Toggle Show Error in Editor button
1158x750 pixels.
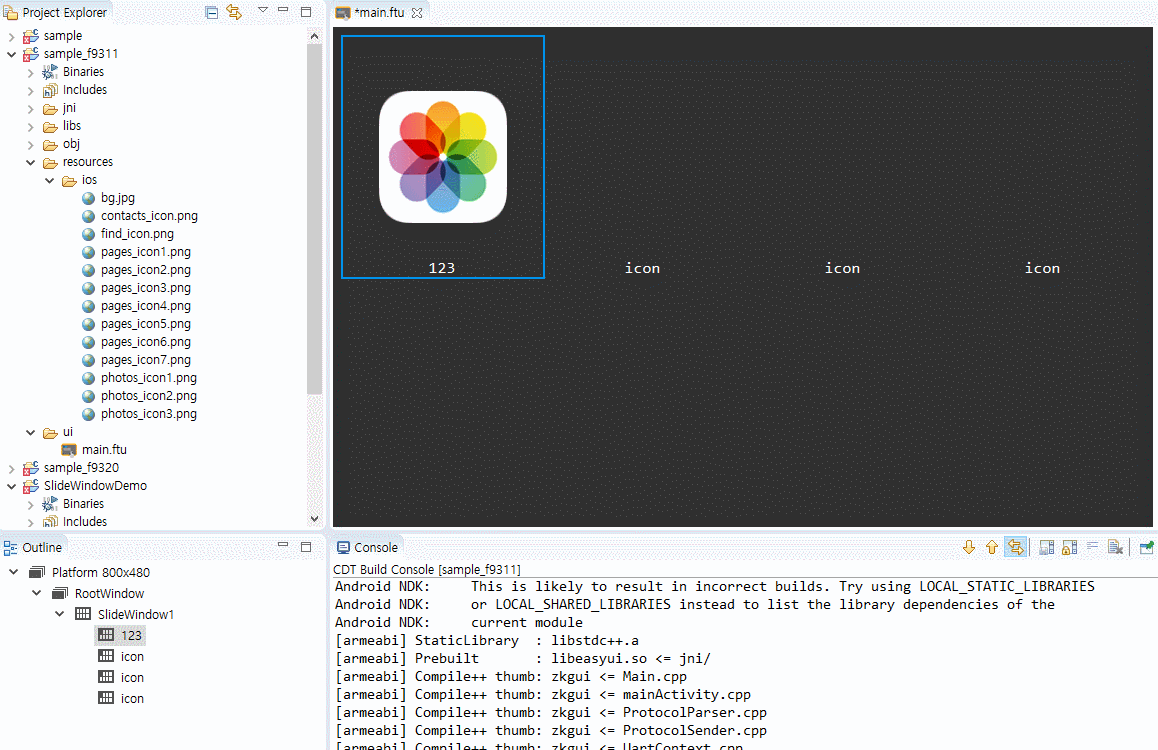(x=1016, y=547)
